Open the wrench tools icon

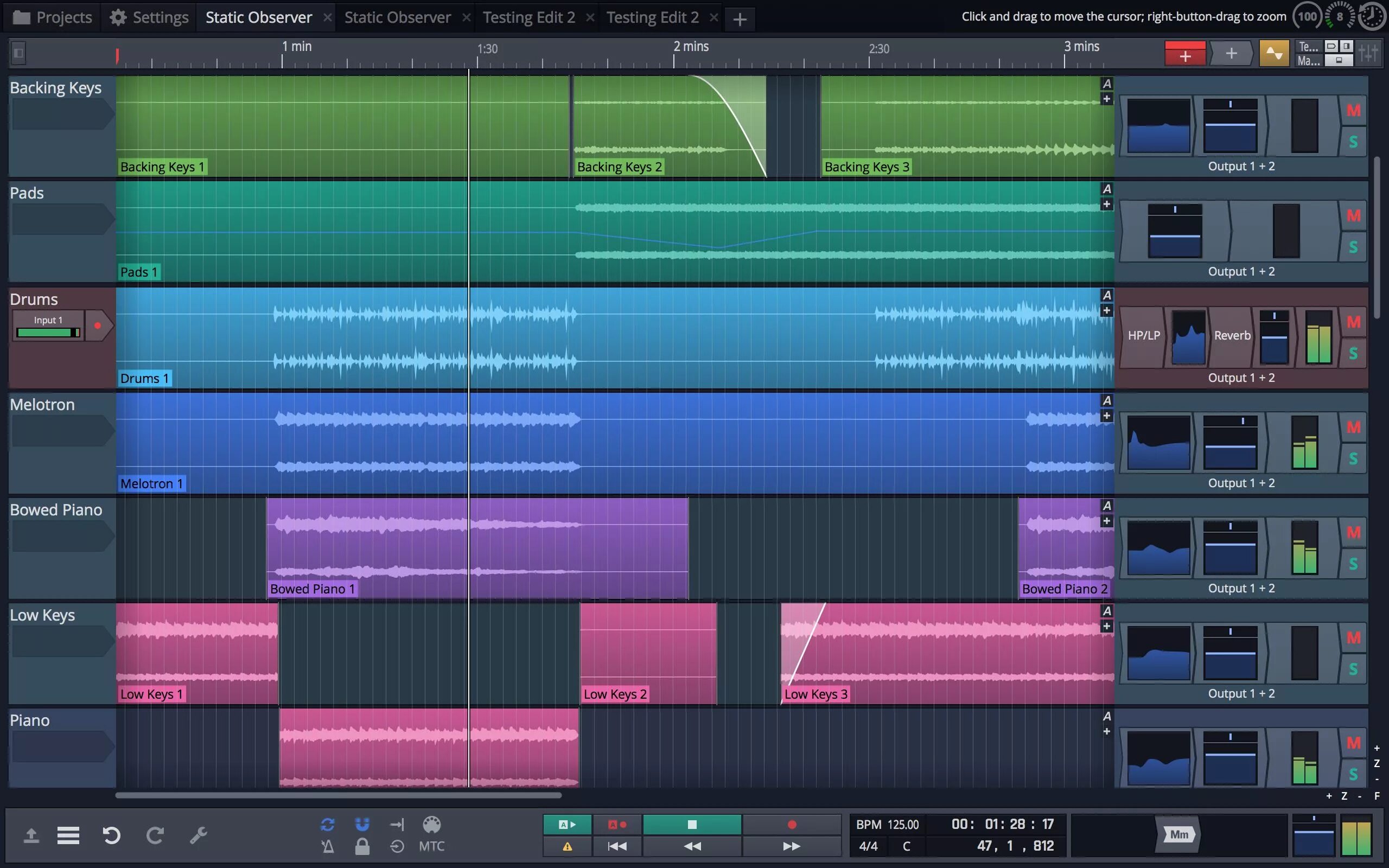point(198,835)
